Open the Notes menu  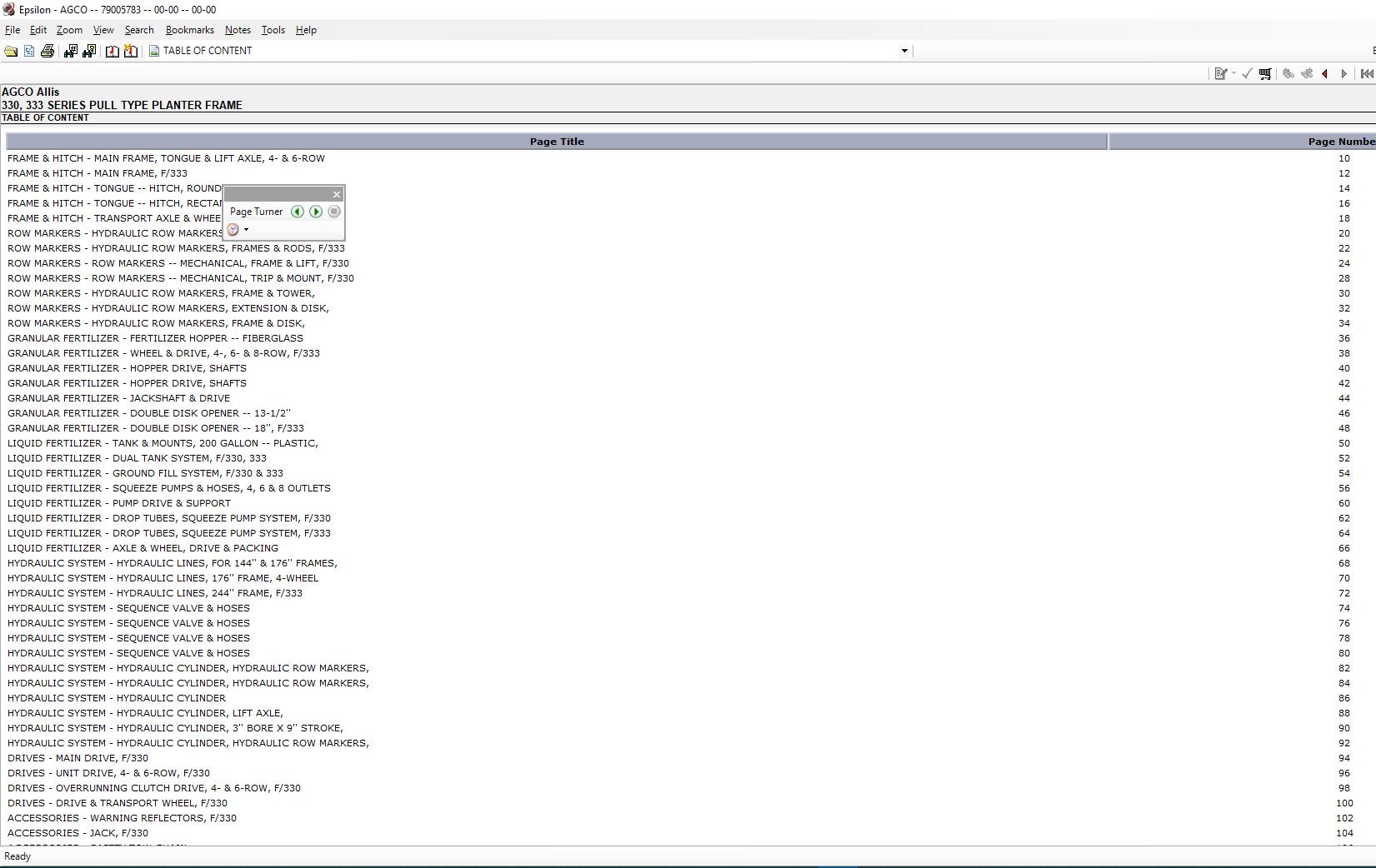[238, 30]
